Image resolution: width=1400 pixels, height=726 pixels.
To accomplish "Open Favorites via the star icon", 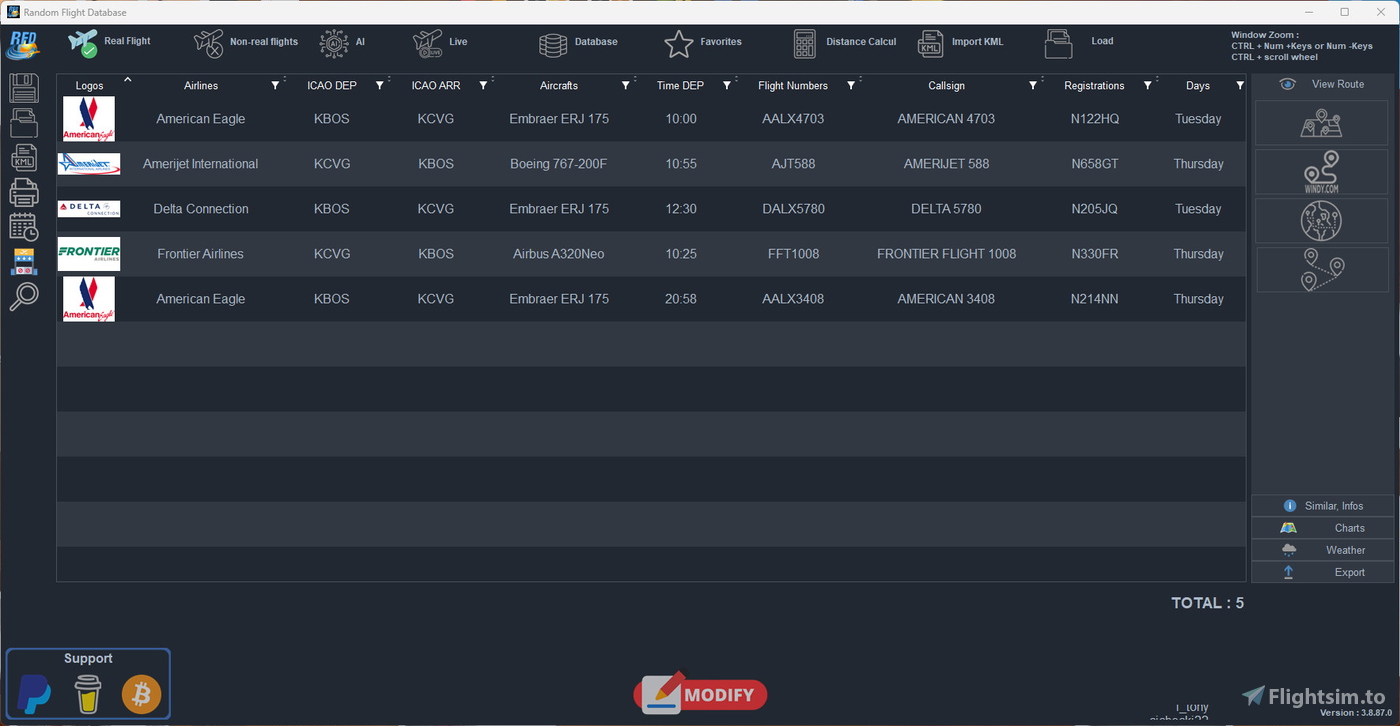I will coord(678,44).
